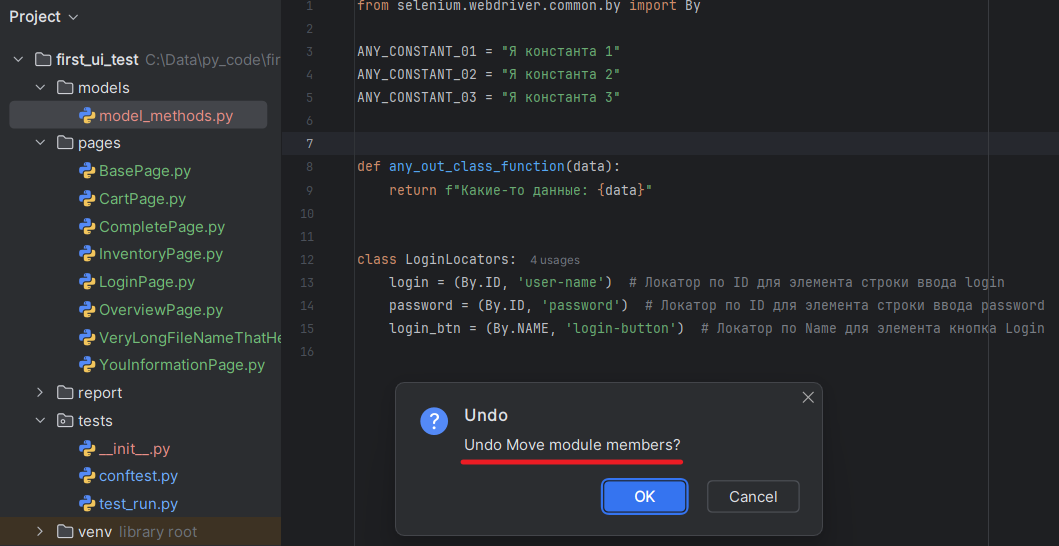Expand the report folder
This screenshot has height=546, width=1059.
click(x=41, y=393)
